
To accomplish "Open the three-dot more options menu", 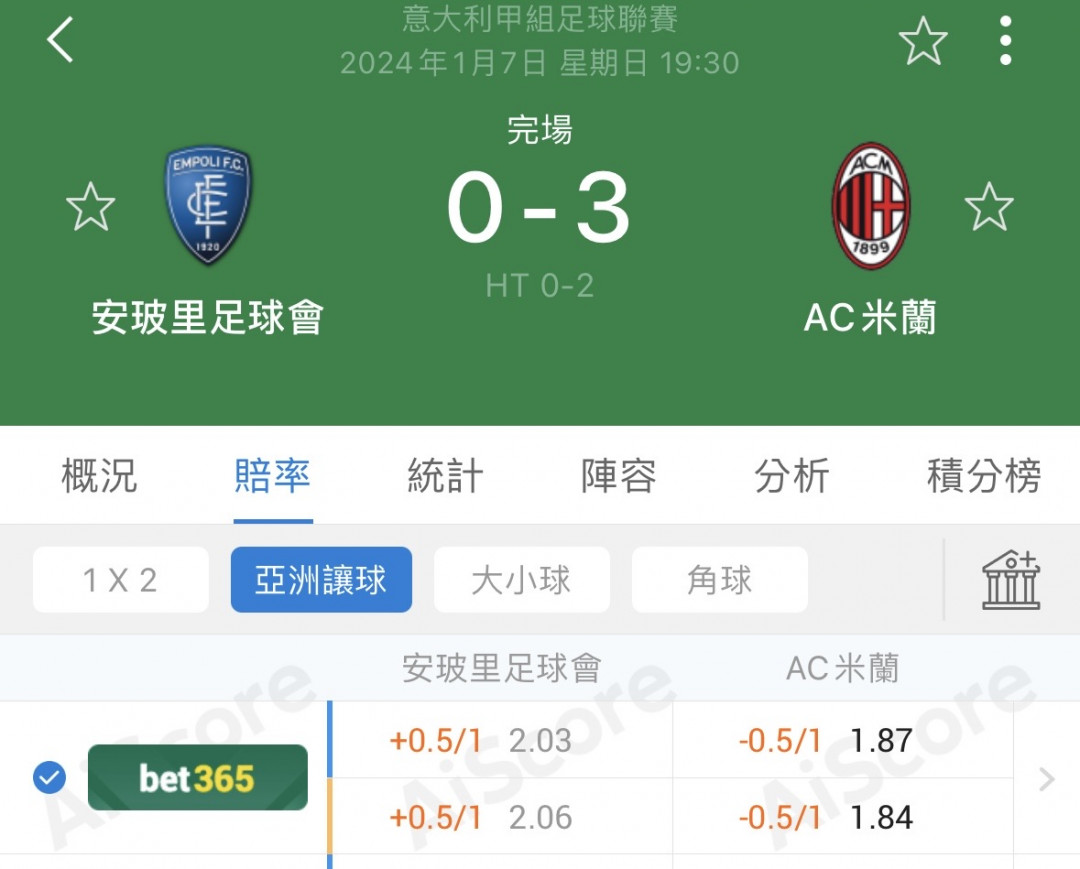I will pyautogui.click(x=1006, y=41).
